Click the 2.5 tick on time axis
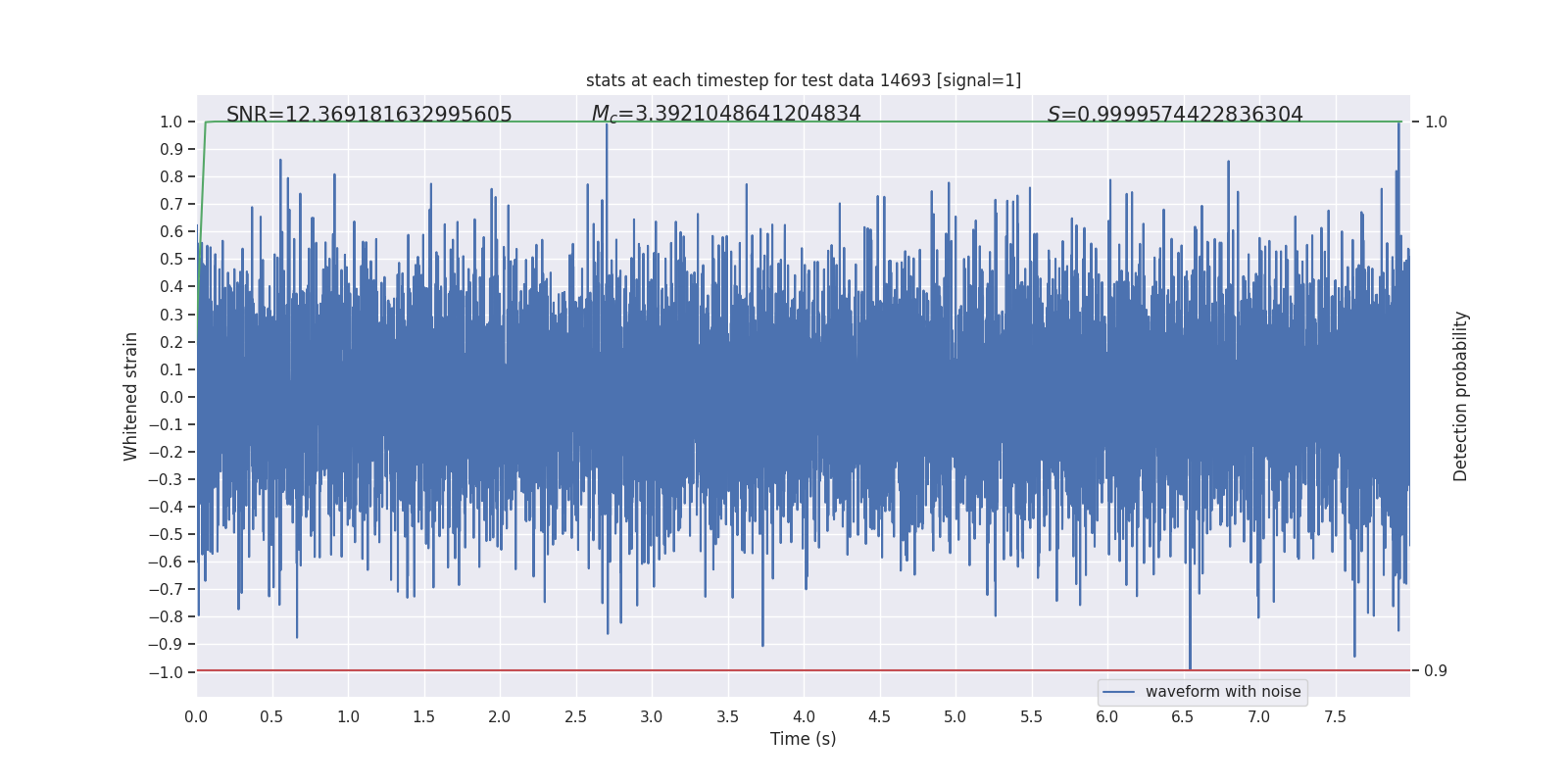 tap(576, 716)
